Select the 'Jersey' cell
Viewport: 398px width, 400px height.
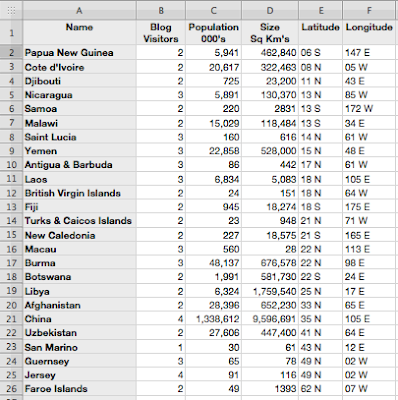[x=79, y=375]
